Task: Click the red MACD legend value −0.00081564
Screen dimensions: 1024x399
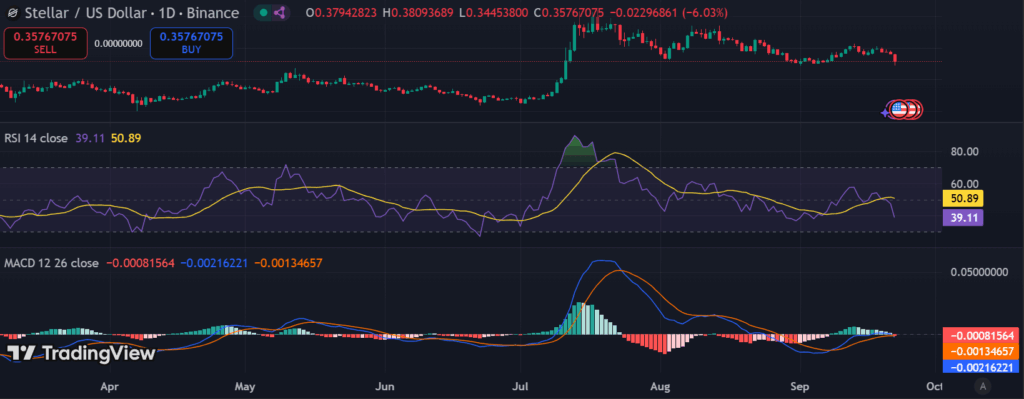Action: tap(141, 263)
